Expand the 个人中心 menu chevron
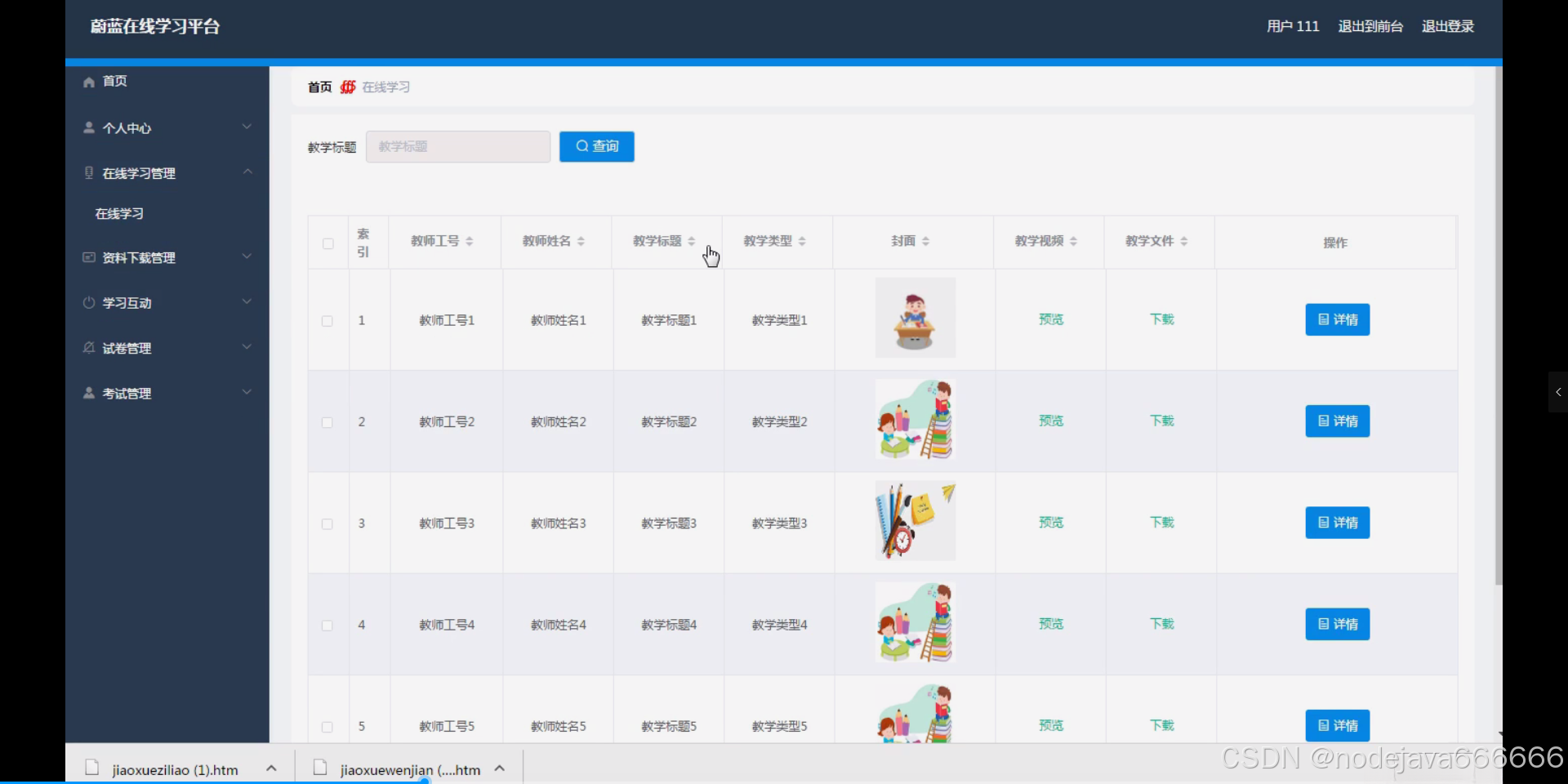Screen dimensions: 1568x784 pos(247,127)
